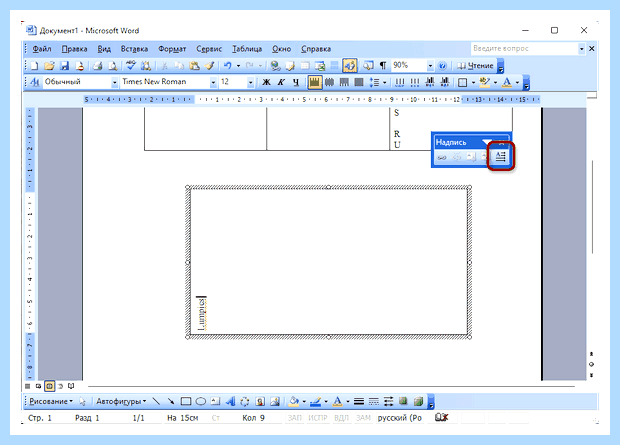Switch to print layout view button
Image resolution: width=620 pixels, height=445 pixels.
coord(49,386)
